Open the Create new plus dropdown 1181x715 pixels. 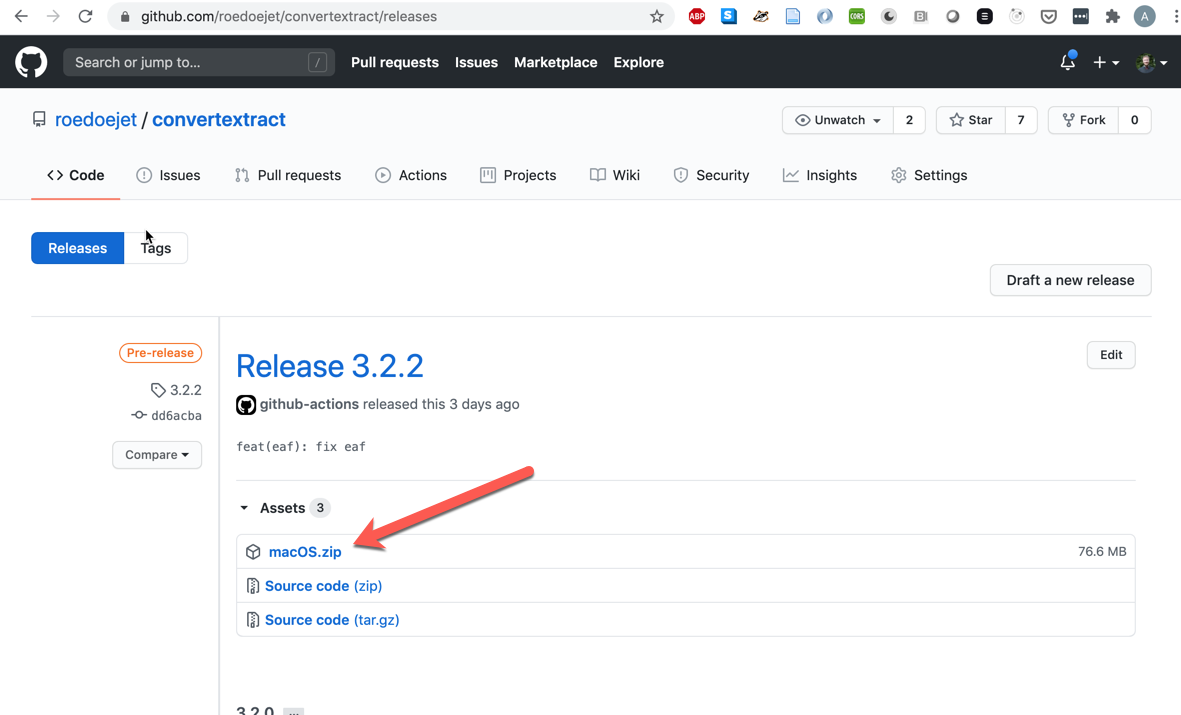click(1106, 63)
